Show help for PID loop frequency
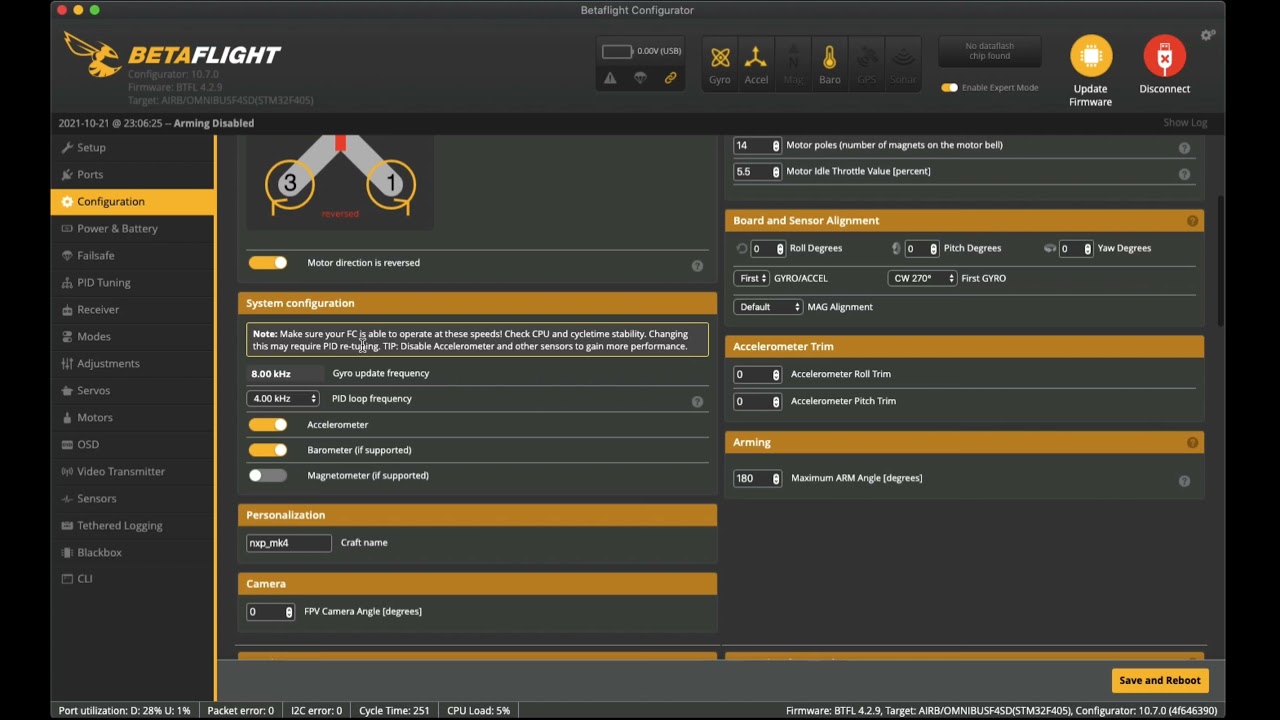Screen dimensions: 1280x720 (x=697, y=402)
